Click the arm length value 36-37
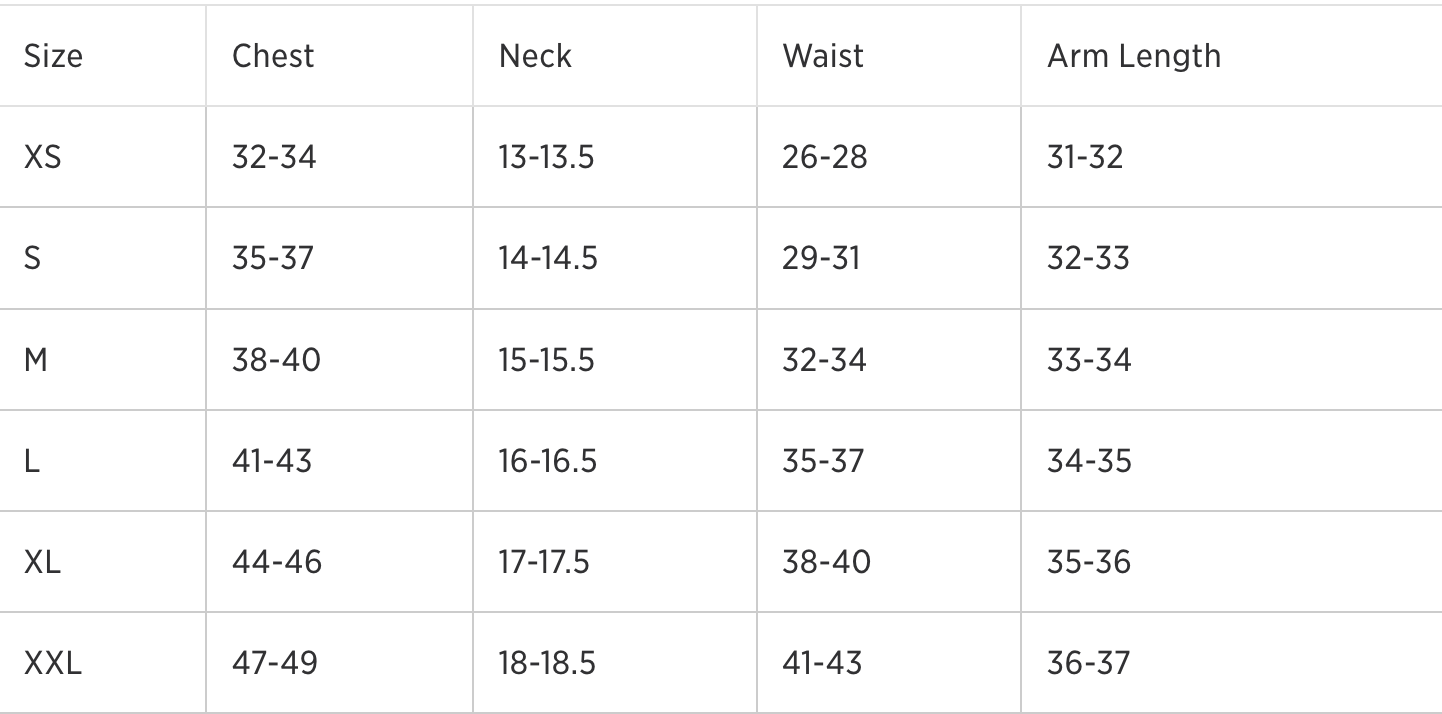 click(1088, 662)
